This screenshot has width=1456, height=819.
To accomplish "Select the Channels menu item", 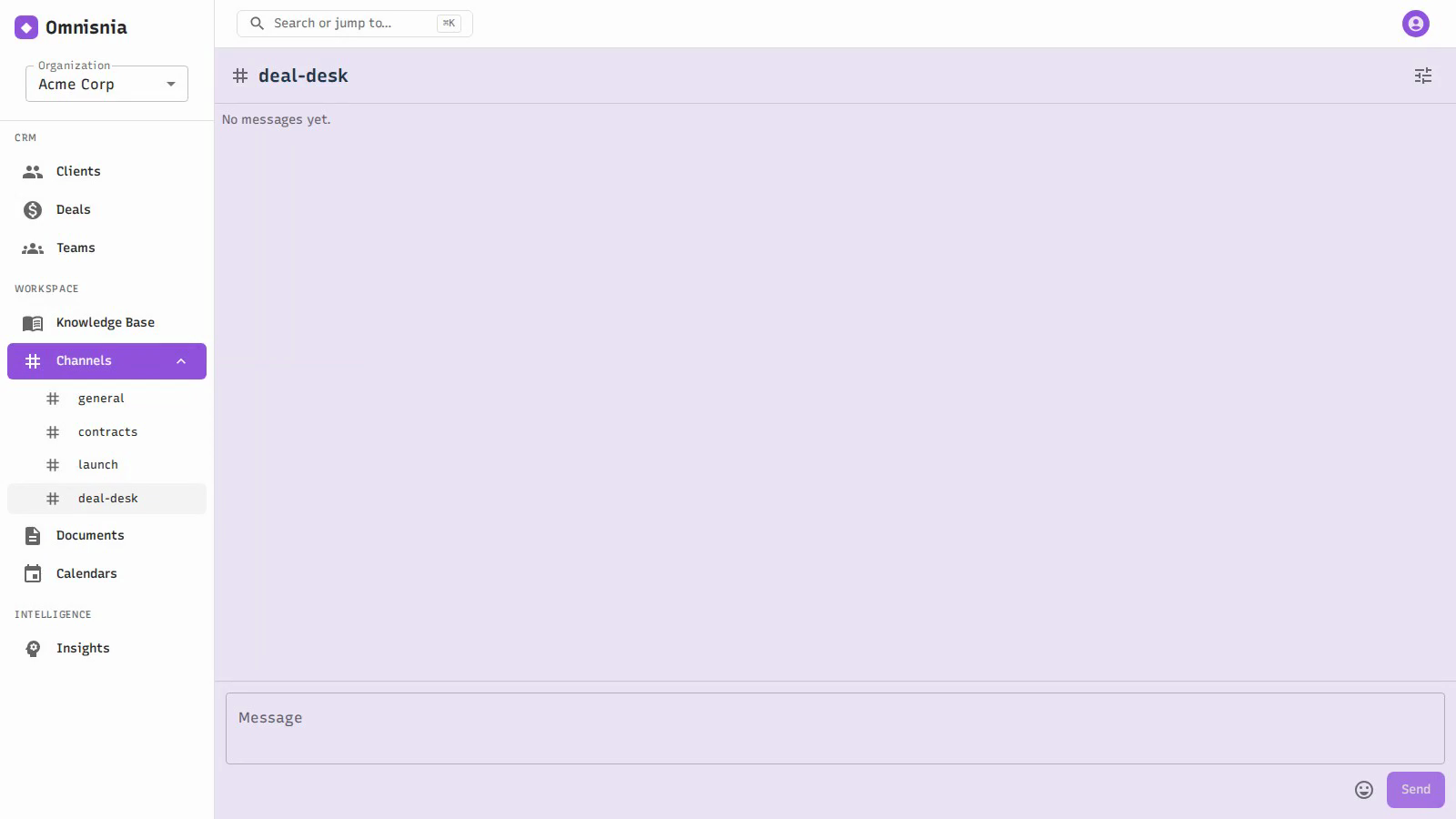I will pyautogui.click(x=106, y=361).
